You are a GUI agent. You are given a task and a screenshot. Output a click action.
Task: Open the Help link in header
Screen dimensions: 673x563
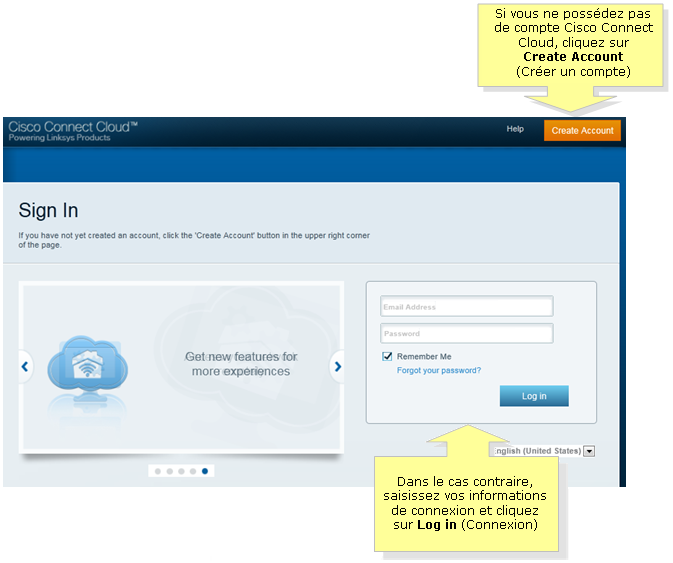coord(515,129)
